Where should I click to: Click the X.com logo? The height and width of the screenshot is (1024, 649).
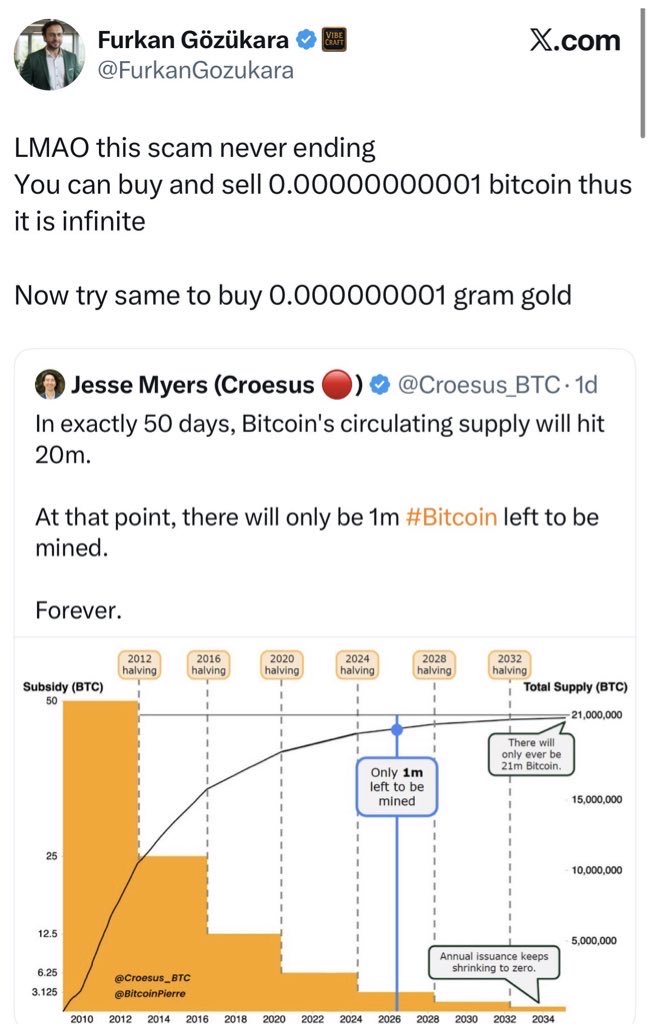point(574,40)
